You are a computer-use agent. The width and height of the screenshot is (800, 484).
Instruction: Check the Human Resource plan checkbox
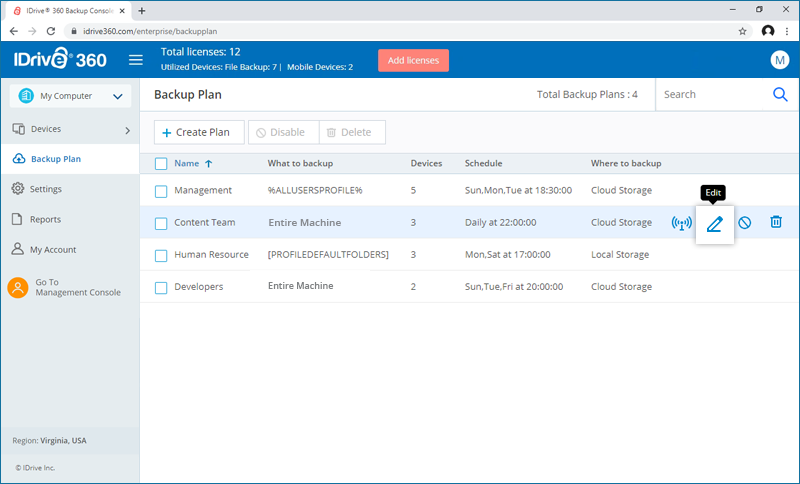(x=161, y=256)
